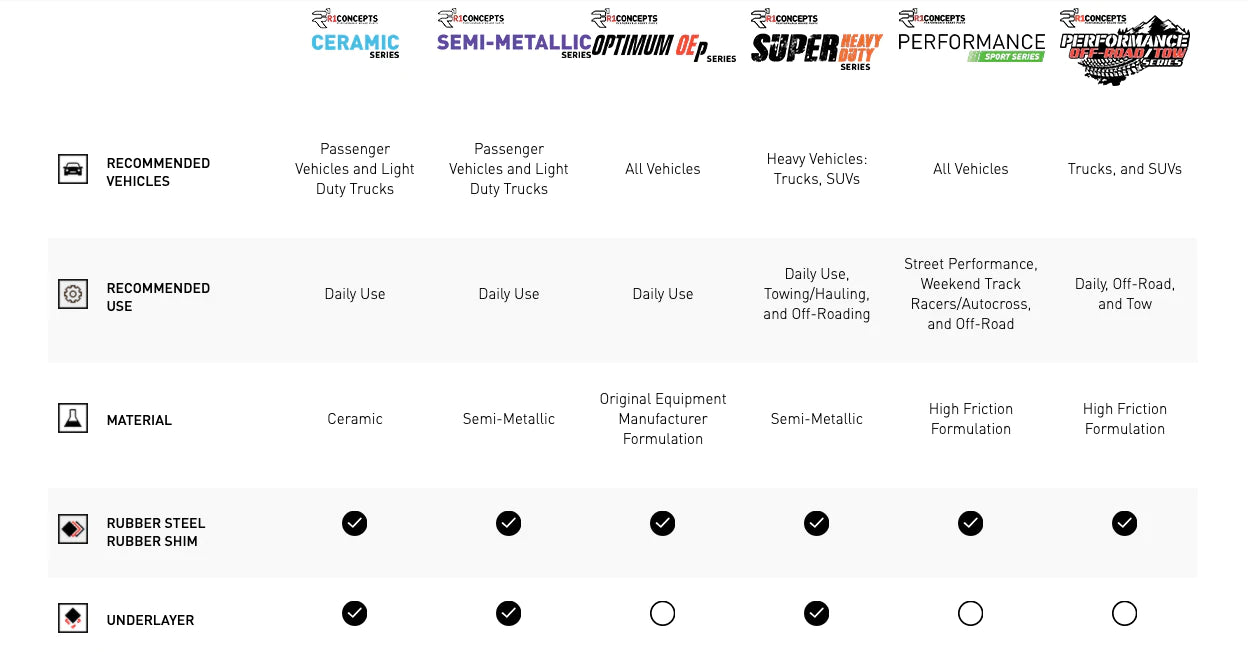Click empty Performance Sport underlayer circle
Screen dimensions: 1248x652
(x=971, y=613)
